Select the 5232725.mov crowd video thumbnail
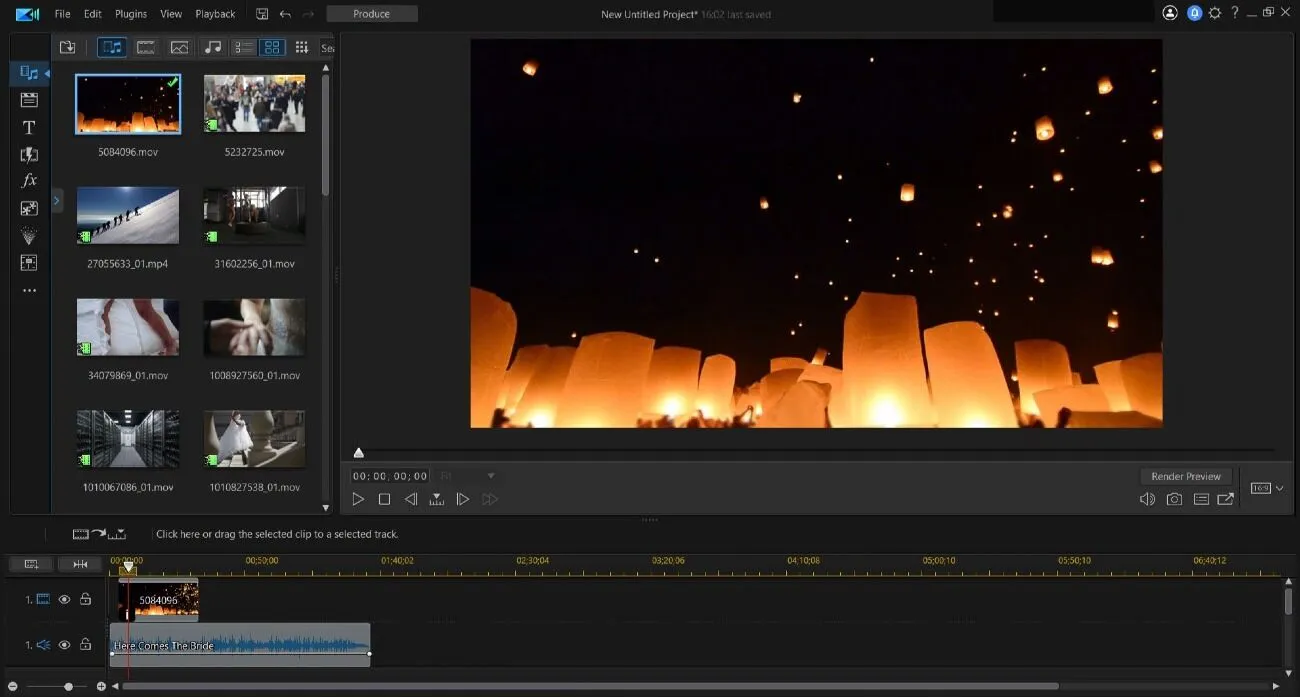Image resolution: width=1300 pixels, height=697 pixels. 254,104
